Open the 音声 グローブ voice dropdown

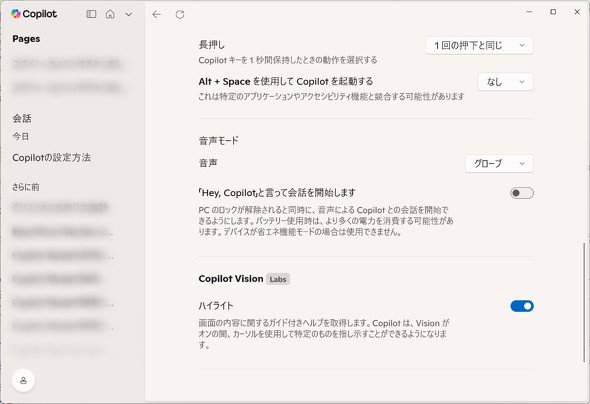pyautogui.click(x=499, y=164)
